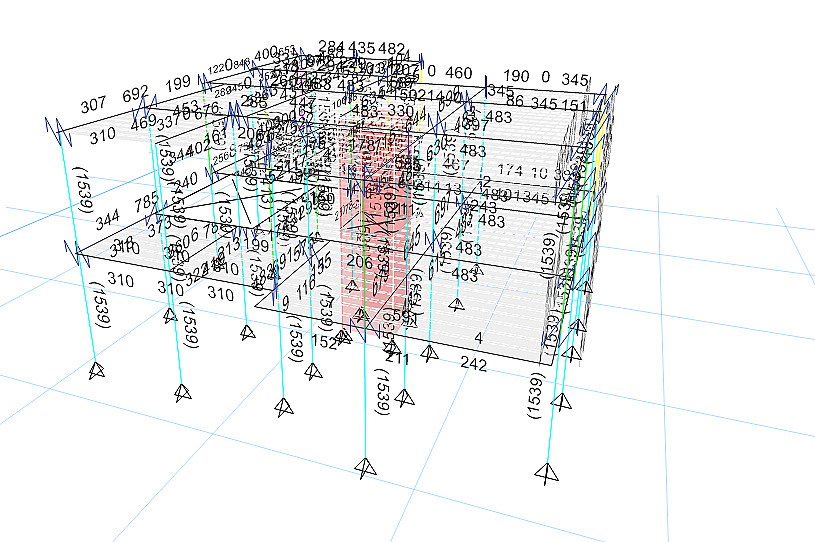Click the value 151 near the top right
The height and width of the screenshot is (542, 815).
[574, 105]
